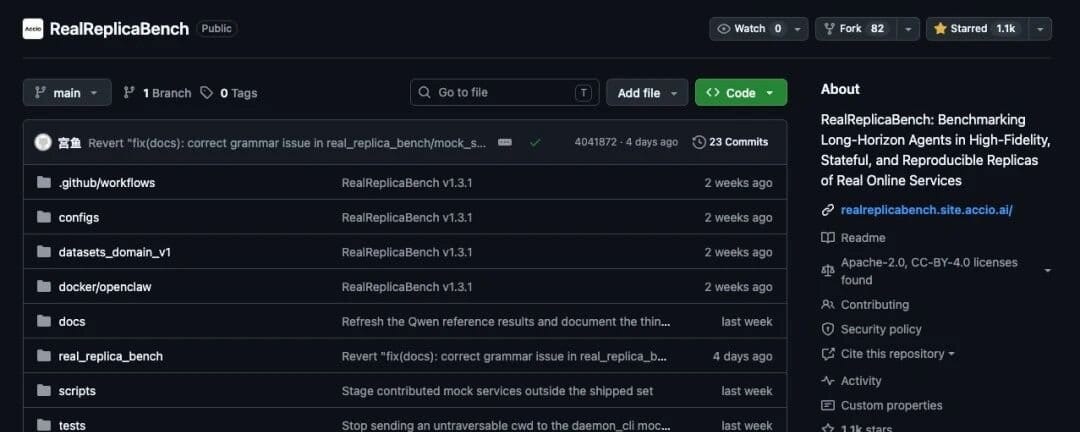Click the Security policy shield icon
Image resolution: width=1080 pixels, height=432 pixels.
click(828, 329)
